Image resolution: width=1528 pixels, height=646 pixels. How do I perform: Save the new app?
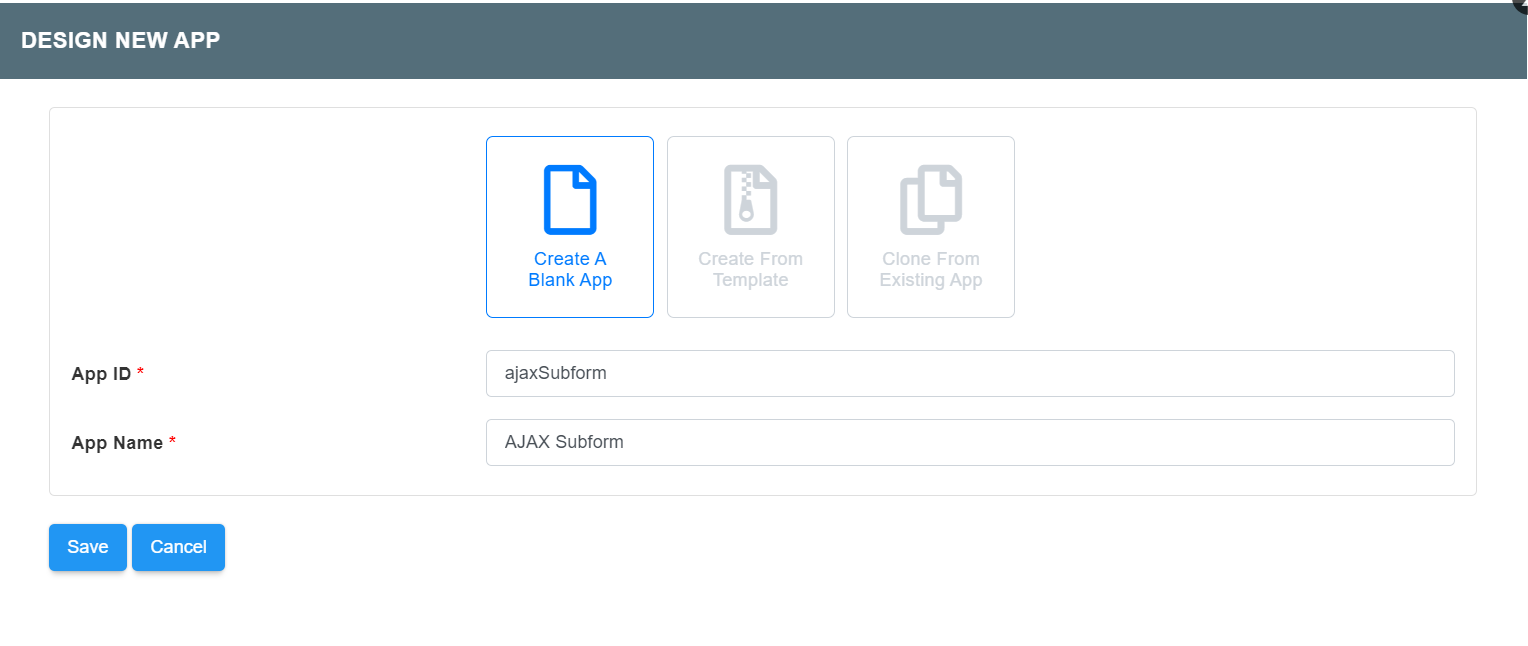[x=88, y=547]
